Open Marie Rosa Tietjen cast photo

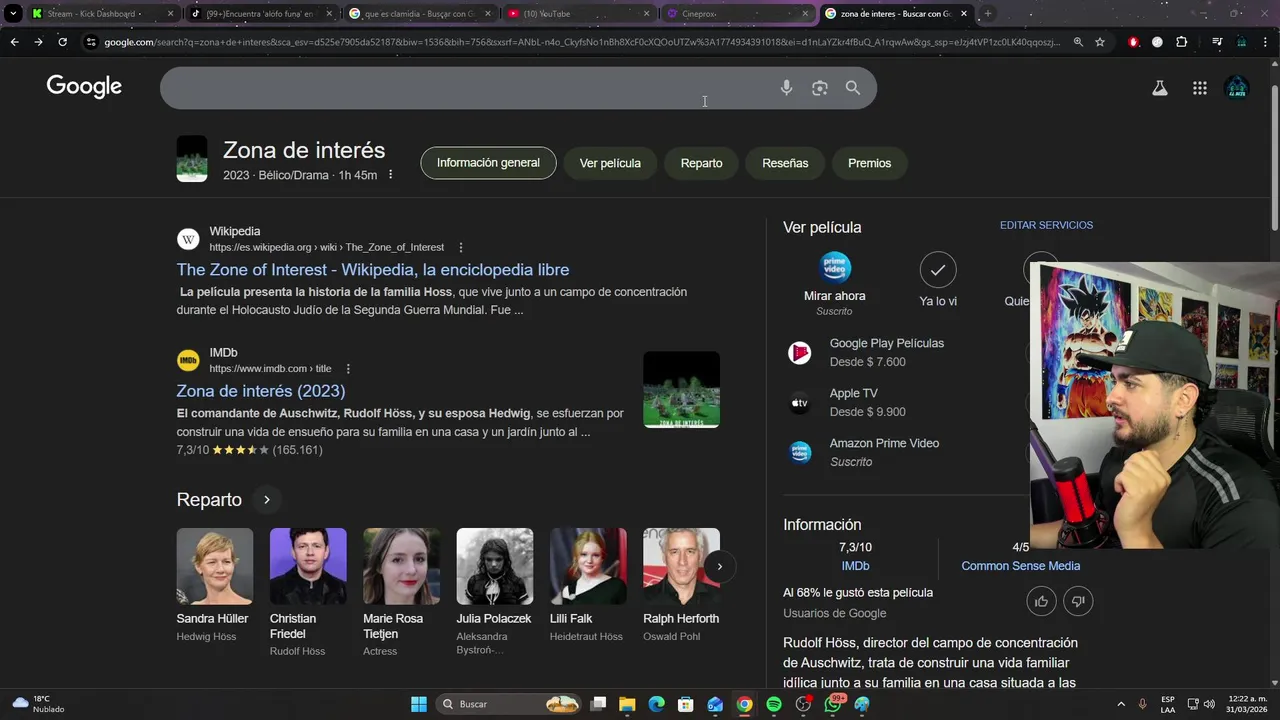coord(401,566)
